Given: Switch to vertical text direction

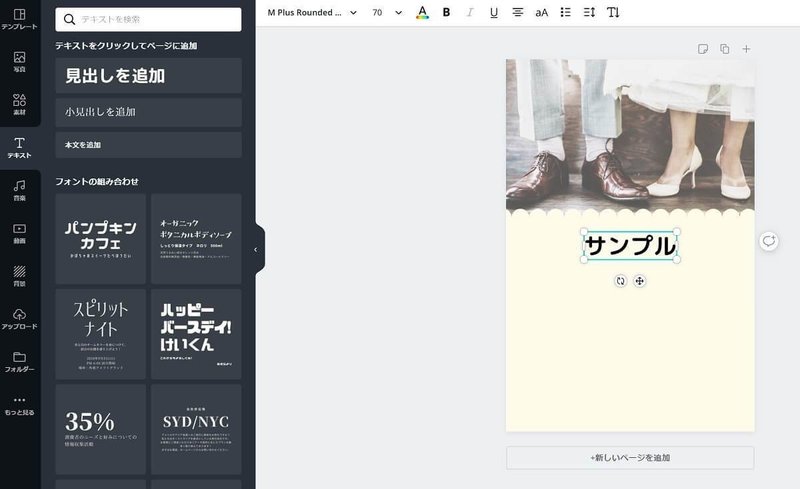Looking at the screenshot, I should pos(613,13).
